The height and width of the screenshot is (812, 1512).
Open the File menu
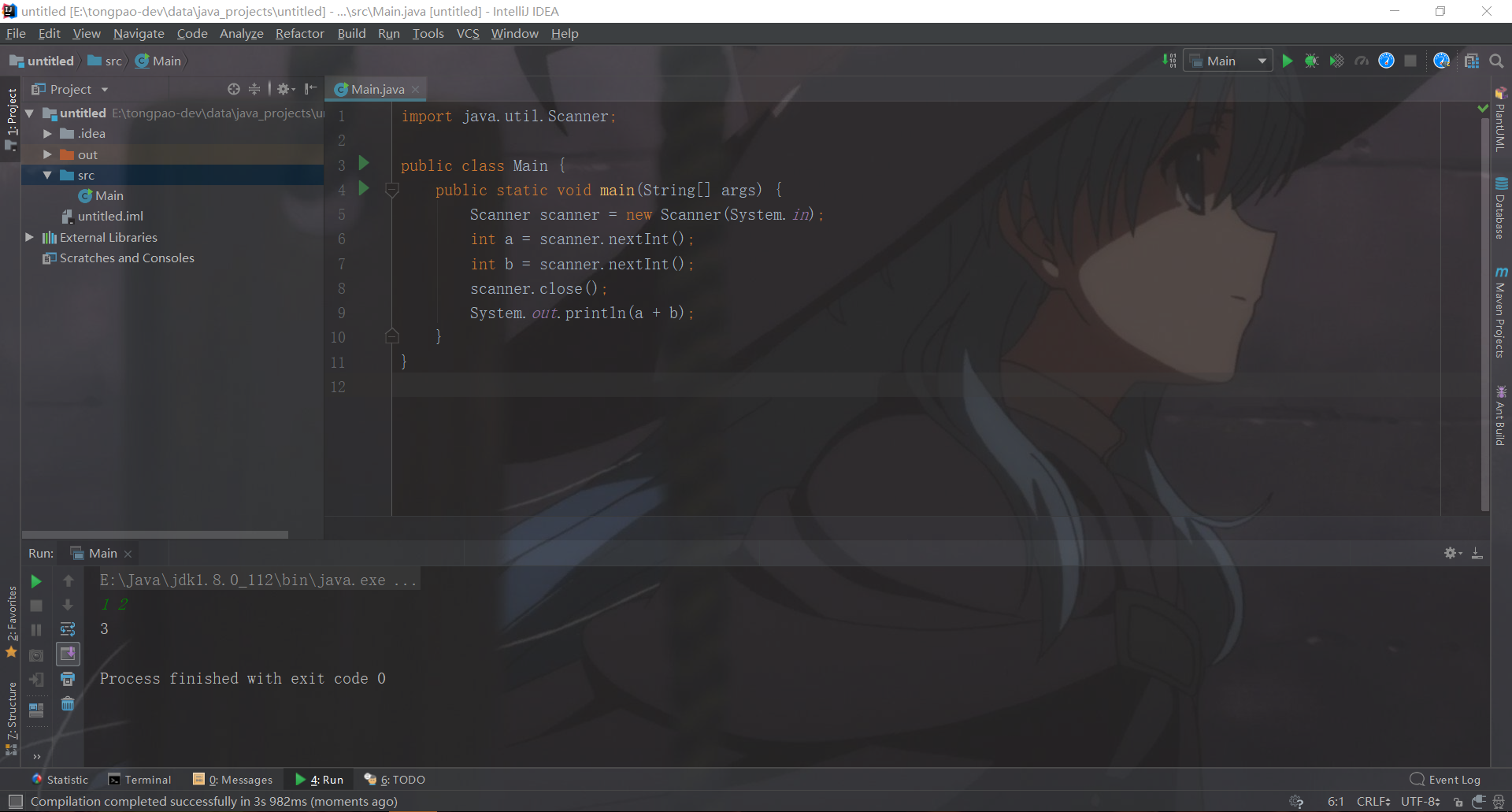pyautogui.click(x=16, y=33)
